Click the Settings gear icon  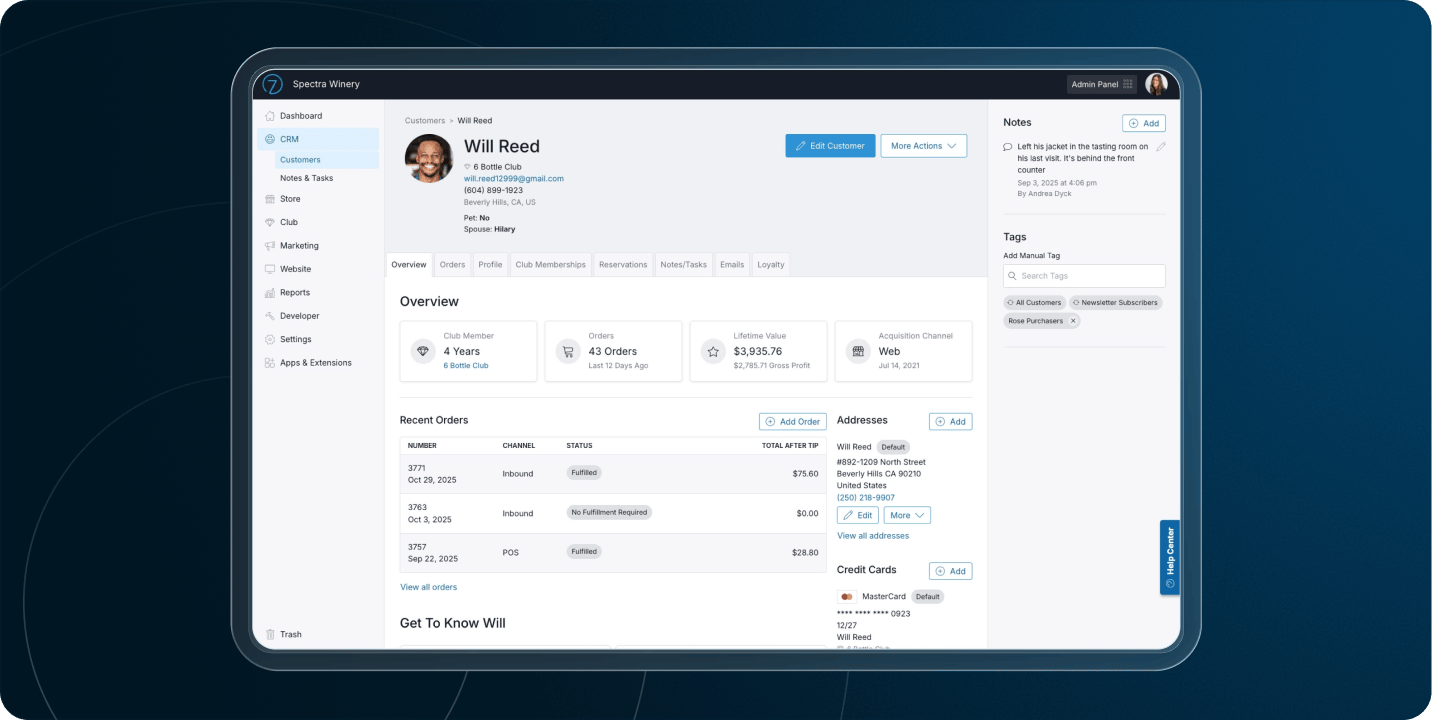pos(270,339)
